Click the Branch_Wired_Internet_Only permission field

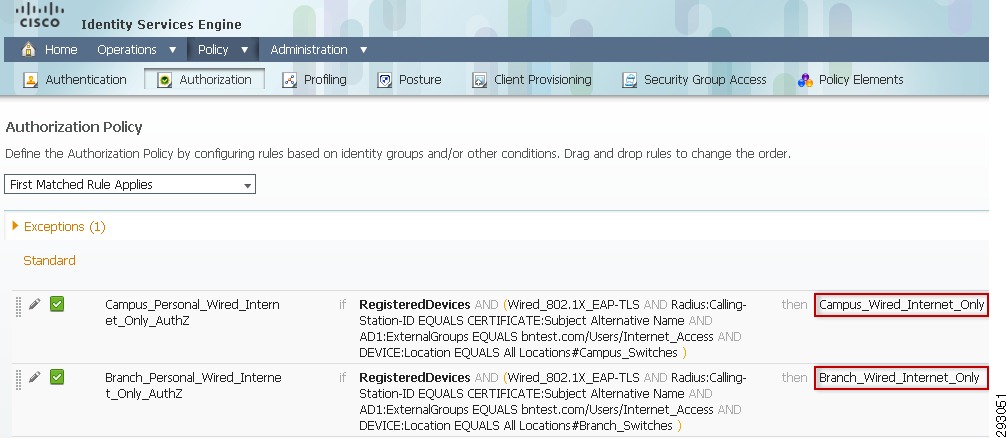tap(901, 378)
